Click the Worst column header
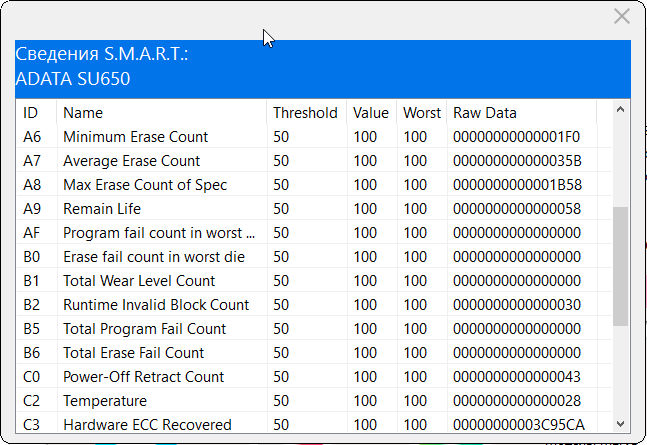Image resolution: width=647 pixels, height=445 pixels. [x=422, y=113]
